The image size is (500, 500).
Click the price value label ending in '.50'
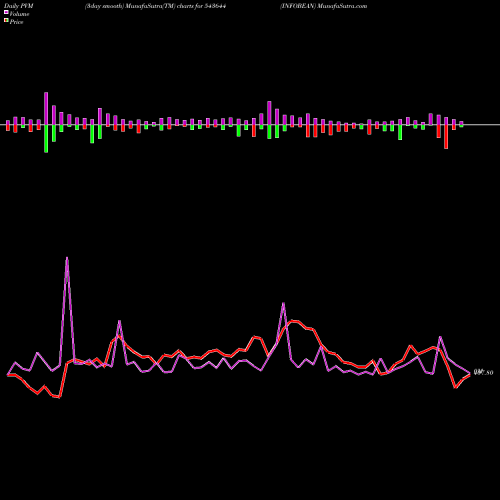click(x=484, y=372)
